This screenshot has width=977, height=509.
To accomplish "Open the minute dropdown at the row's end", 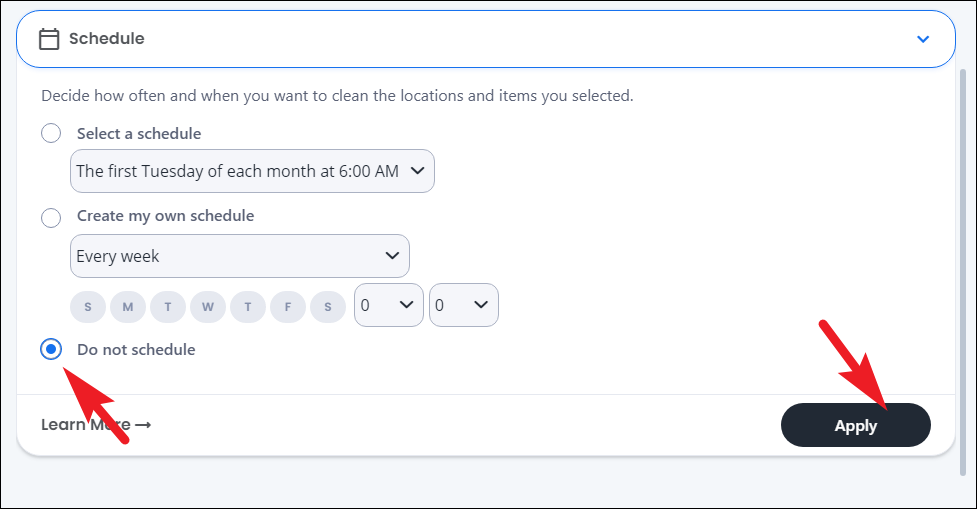I will pyautogui.click(x=464, y=305).
